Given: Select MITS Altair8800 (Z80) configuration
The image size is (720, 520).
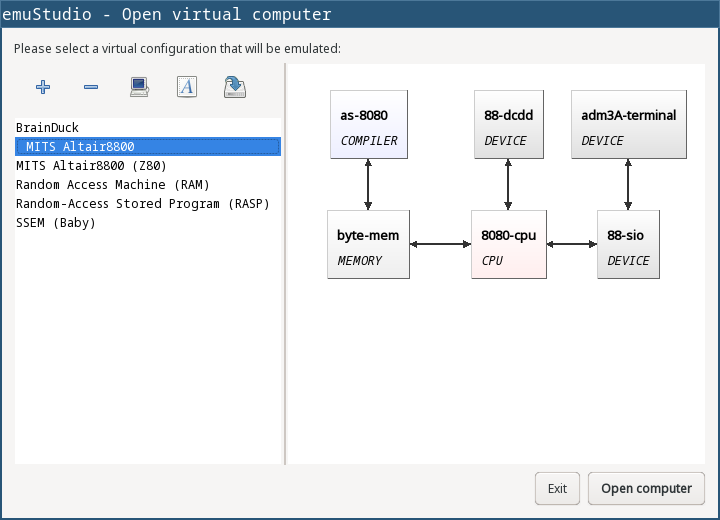Looking at the screenshot, I should [148, 165].
